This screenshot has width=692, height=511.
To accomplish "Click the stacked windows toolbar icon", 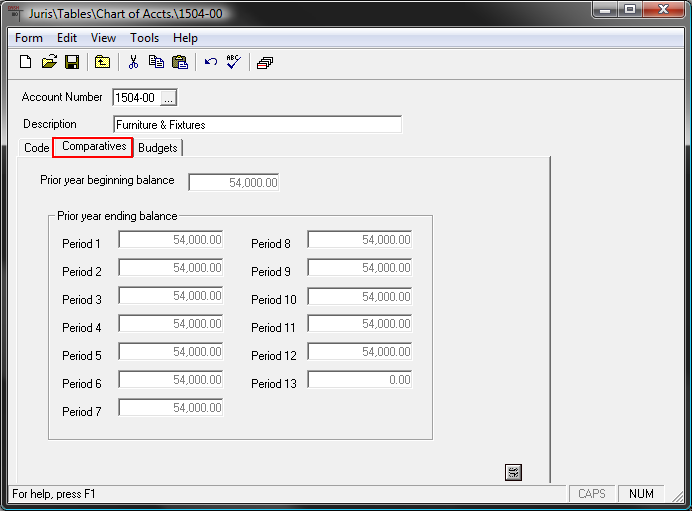I will (x=265, y=62).
